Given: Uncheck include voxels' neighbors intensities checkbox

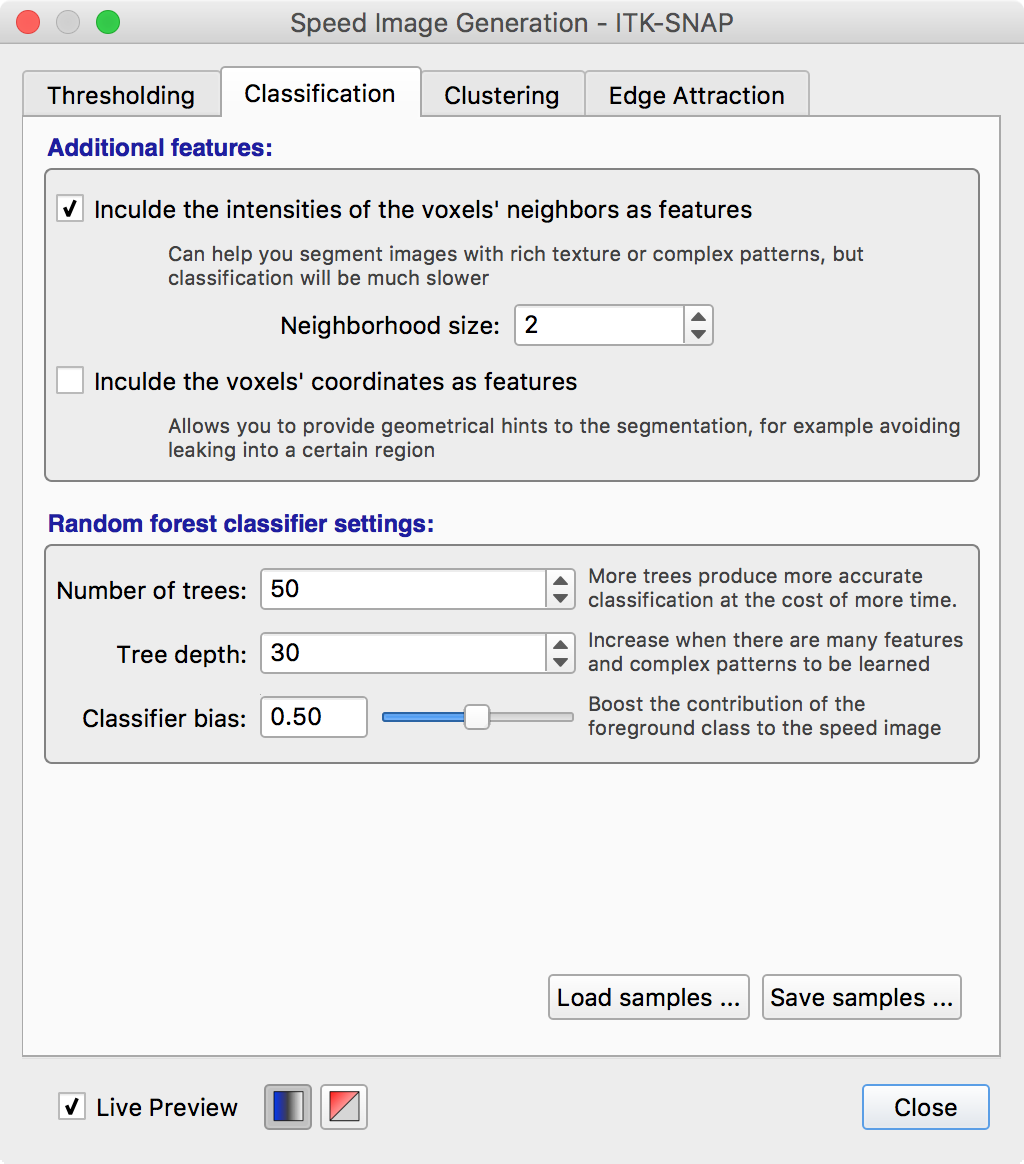Looking at the screenshot, I should (70, 209).
